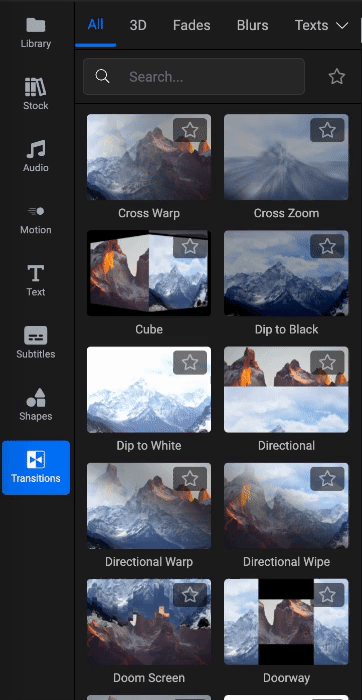
Task: Open the Shapes panel
Action: coord(36,405)
